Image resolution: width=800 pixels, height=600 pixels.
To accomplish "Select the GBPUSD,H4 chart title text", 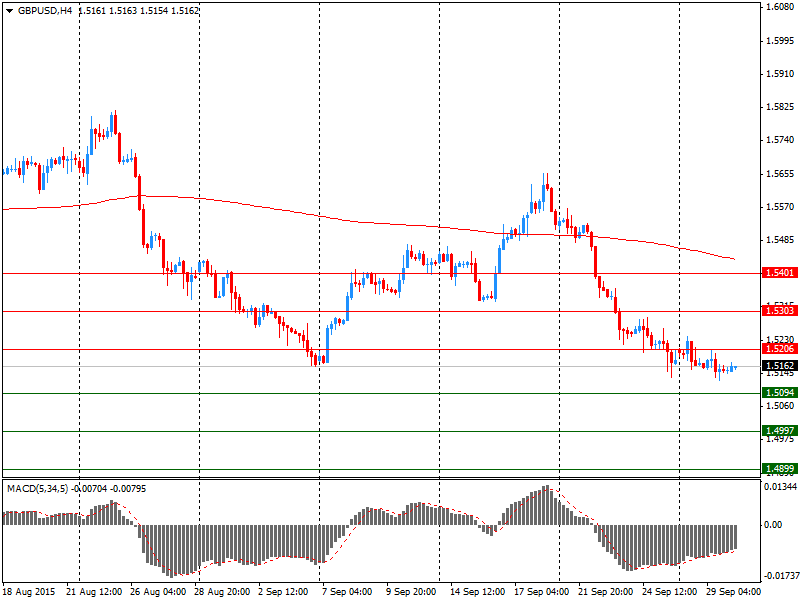I will [45, 10].
